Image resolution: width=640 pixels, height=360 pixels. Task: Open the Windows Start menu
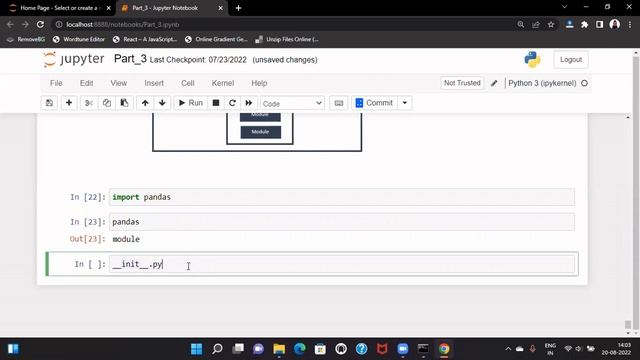click(196, 349)
